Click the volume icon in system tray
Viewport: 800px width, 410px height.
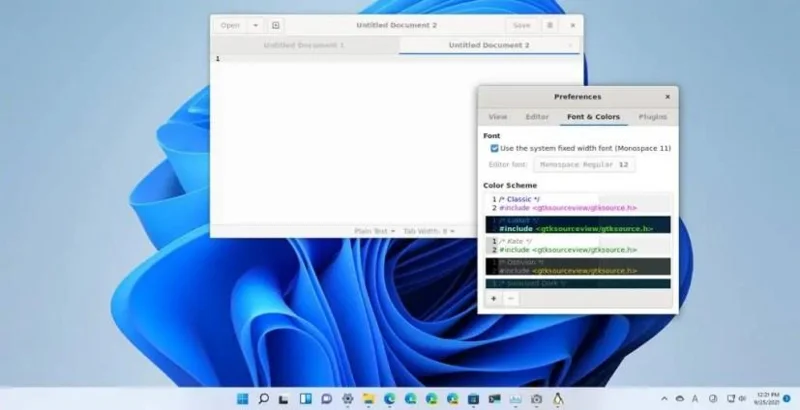(742, 399)
